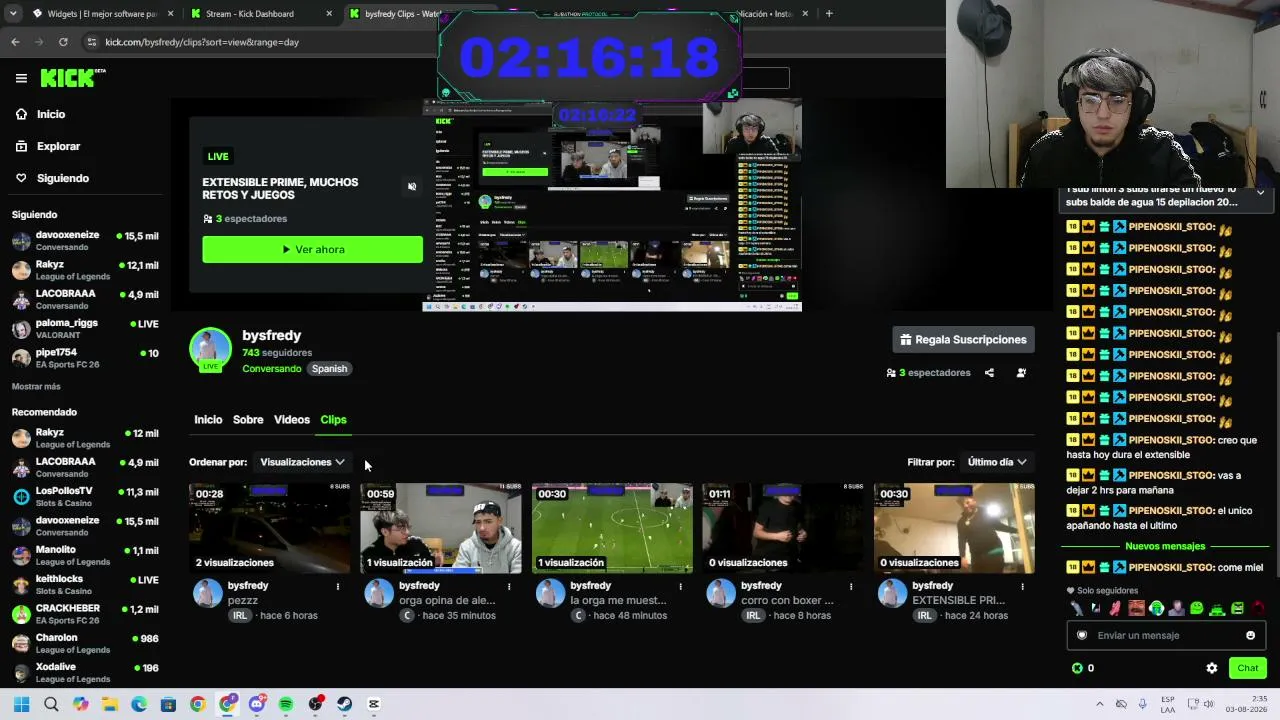Open Rakyz channel in the Siguiendo list
The image size is (1280, 720).
85,270
